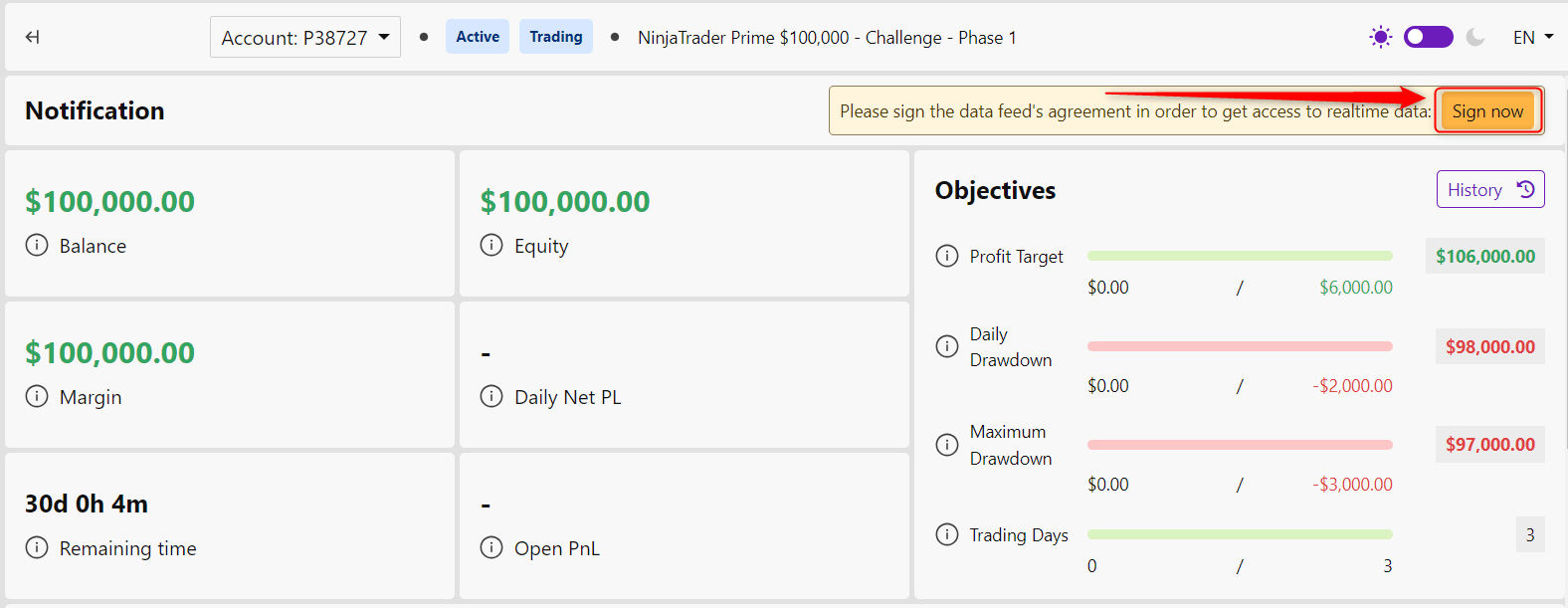
Task: Click the info icon beside Daily Net PL
Action: [491, 396]
